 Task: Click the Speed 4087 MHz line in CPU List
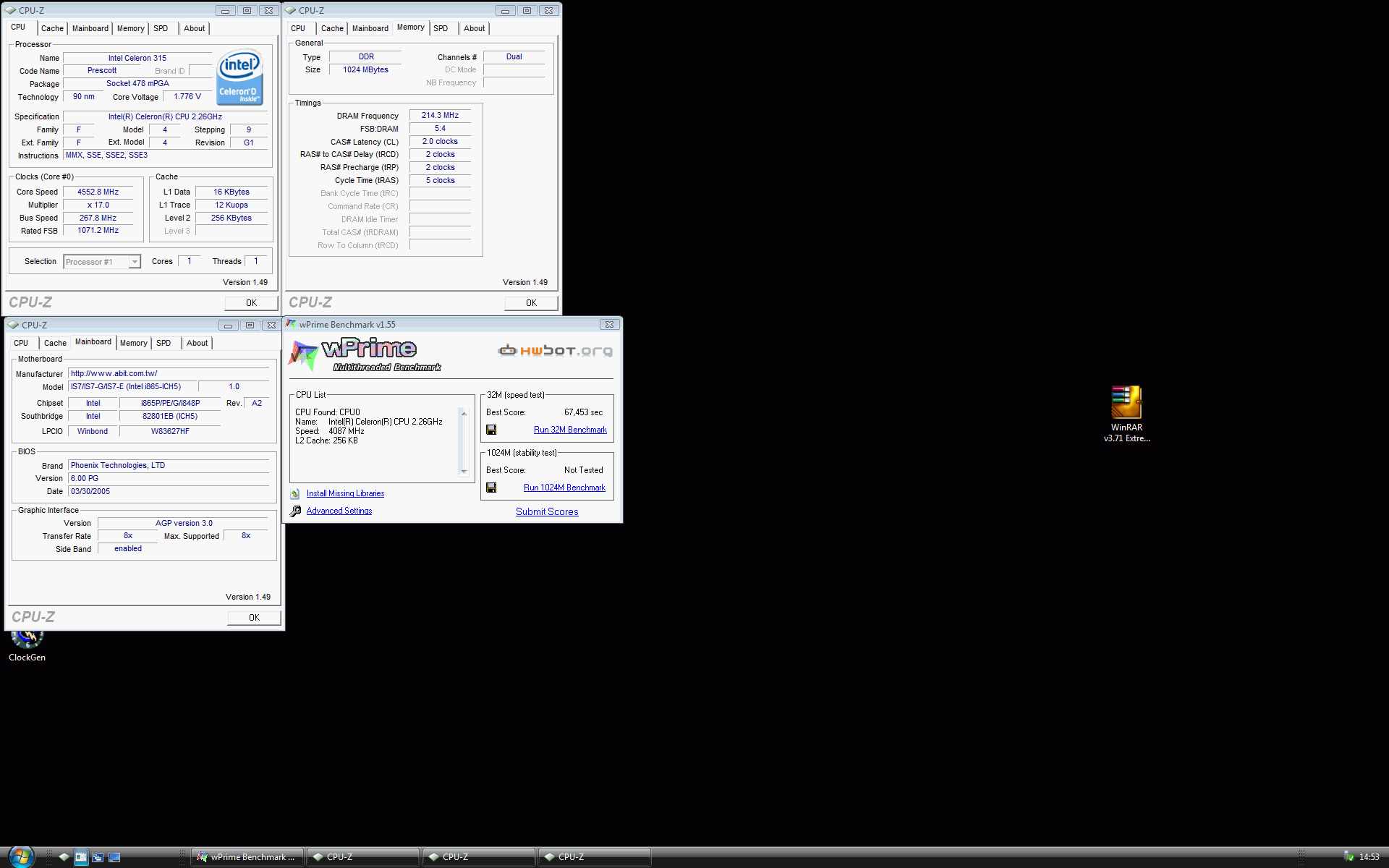tap(330, 431)
